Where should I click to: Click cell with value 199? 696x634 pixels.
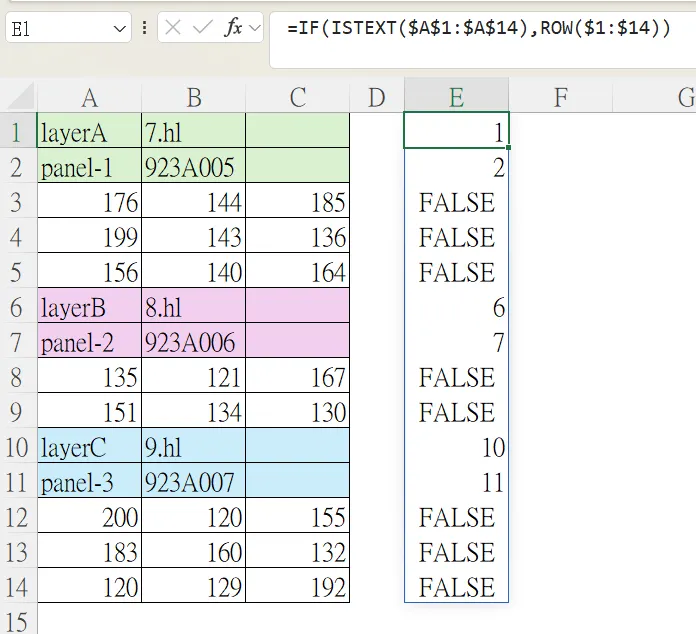89,236
